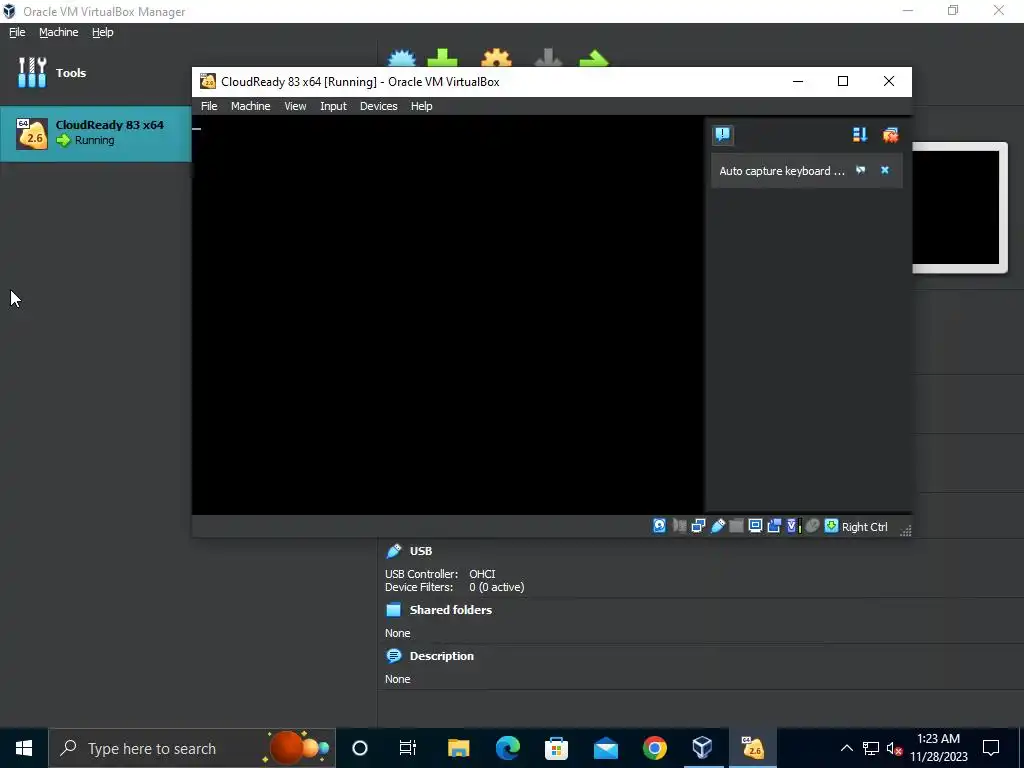Toggle the notification center icon in VM window
1024x768 pixels.
coord(723,135)
